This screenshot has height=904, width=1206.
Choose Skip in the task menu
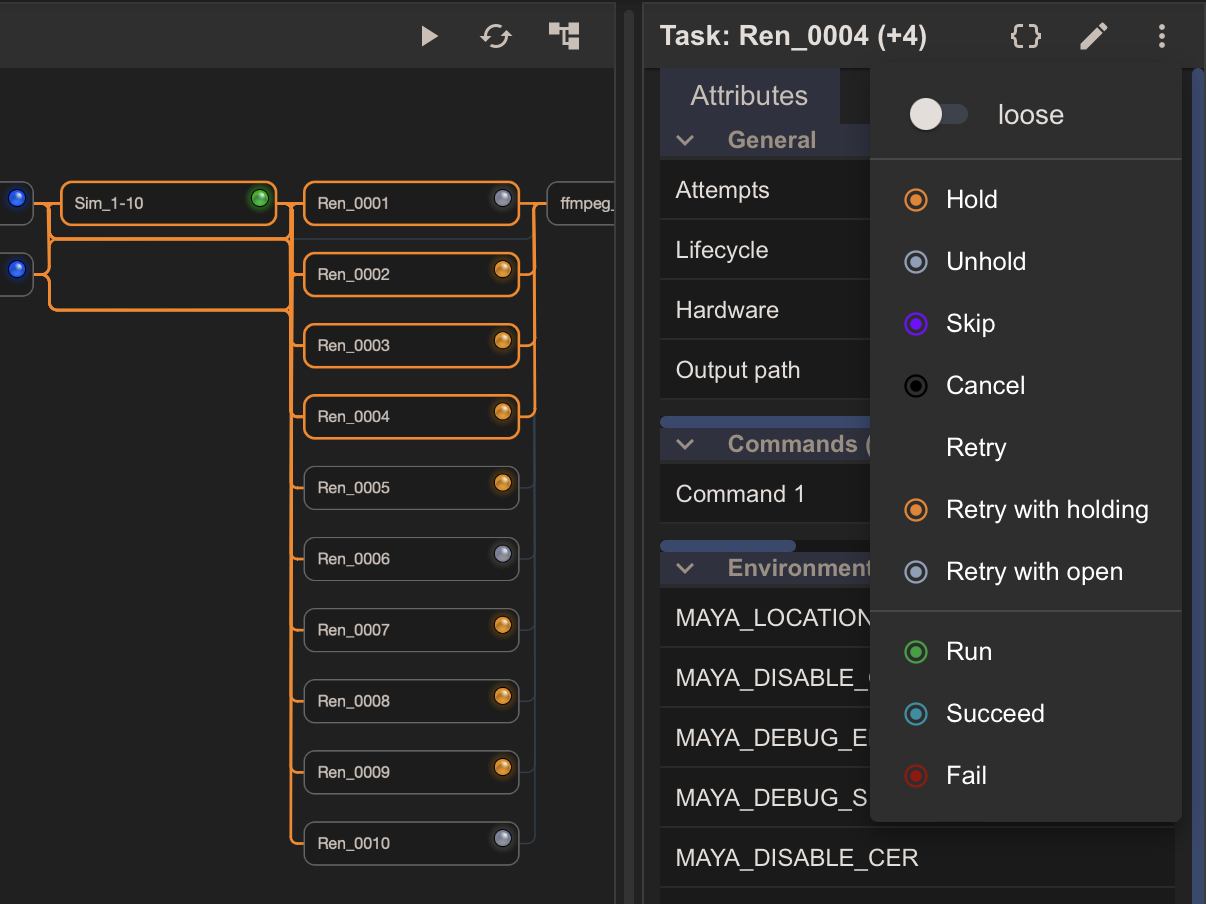[x=1026, y=323]
